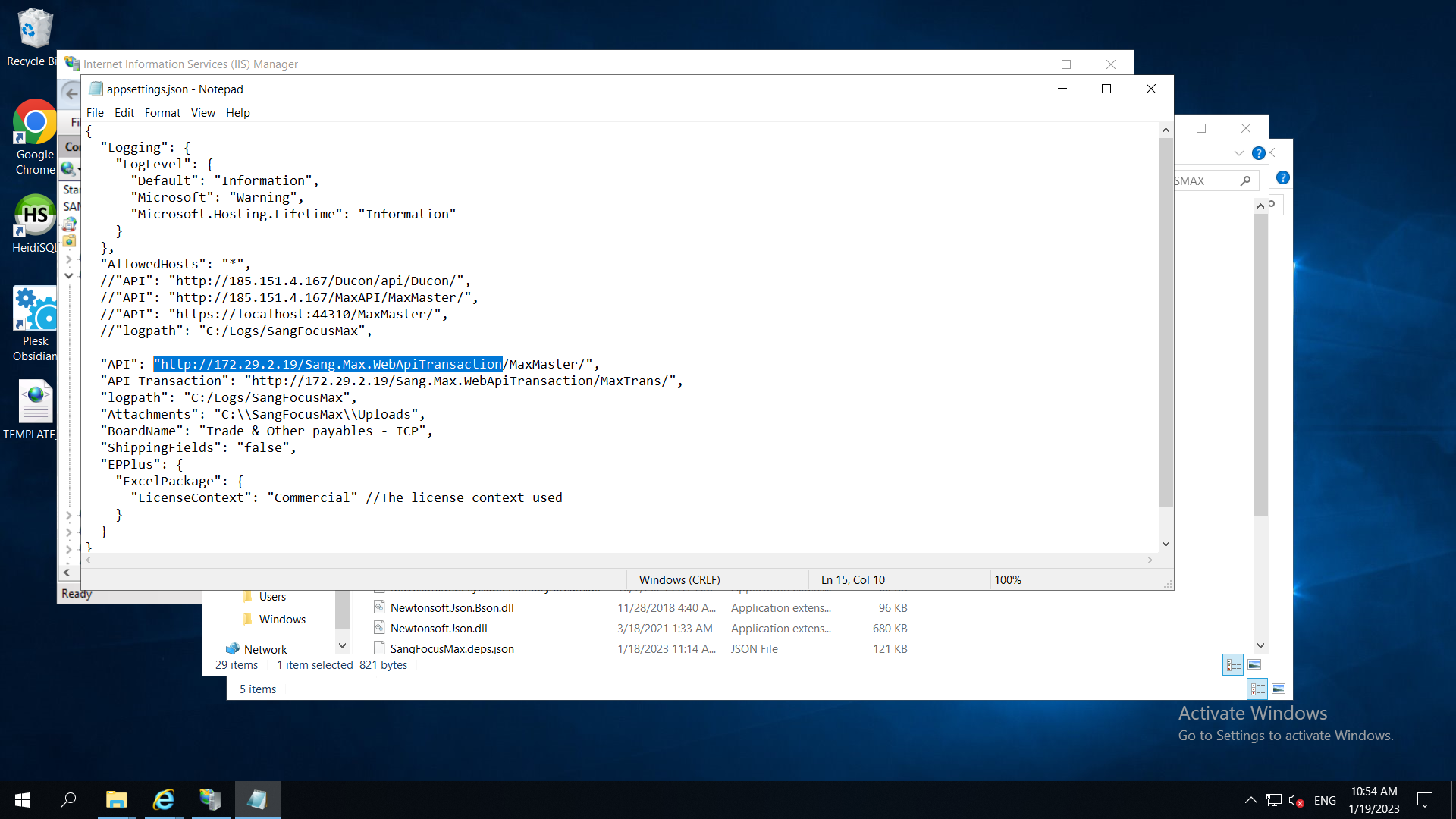Launch Internet Explorer from the taskbar

164,799
